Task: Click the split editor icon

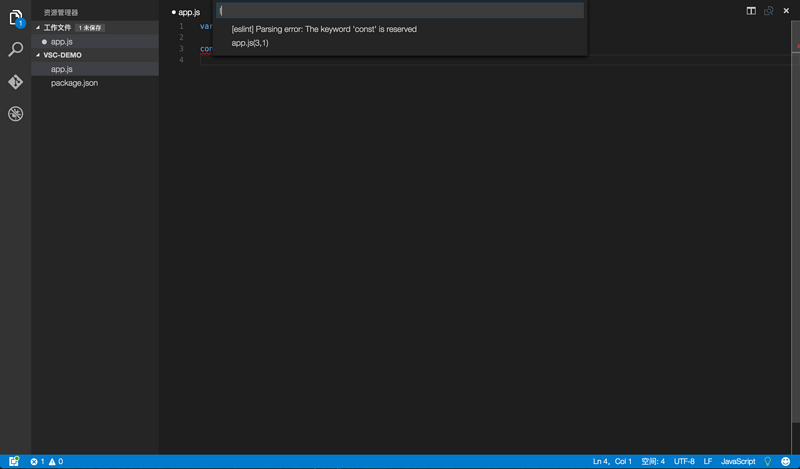Action: 751,11
